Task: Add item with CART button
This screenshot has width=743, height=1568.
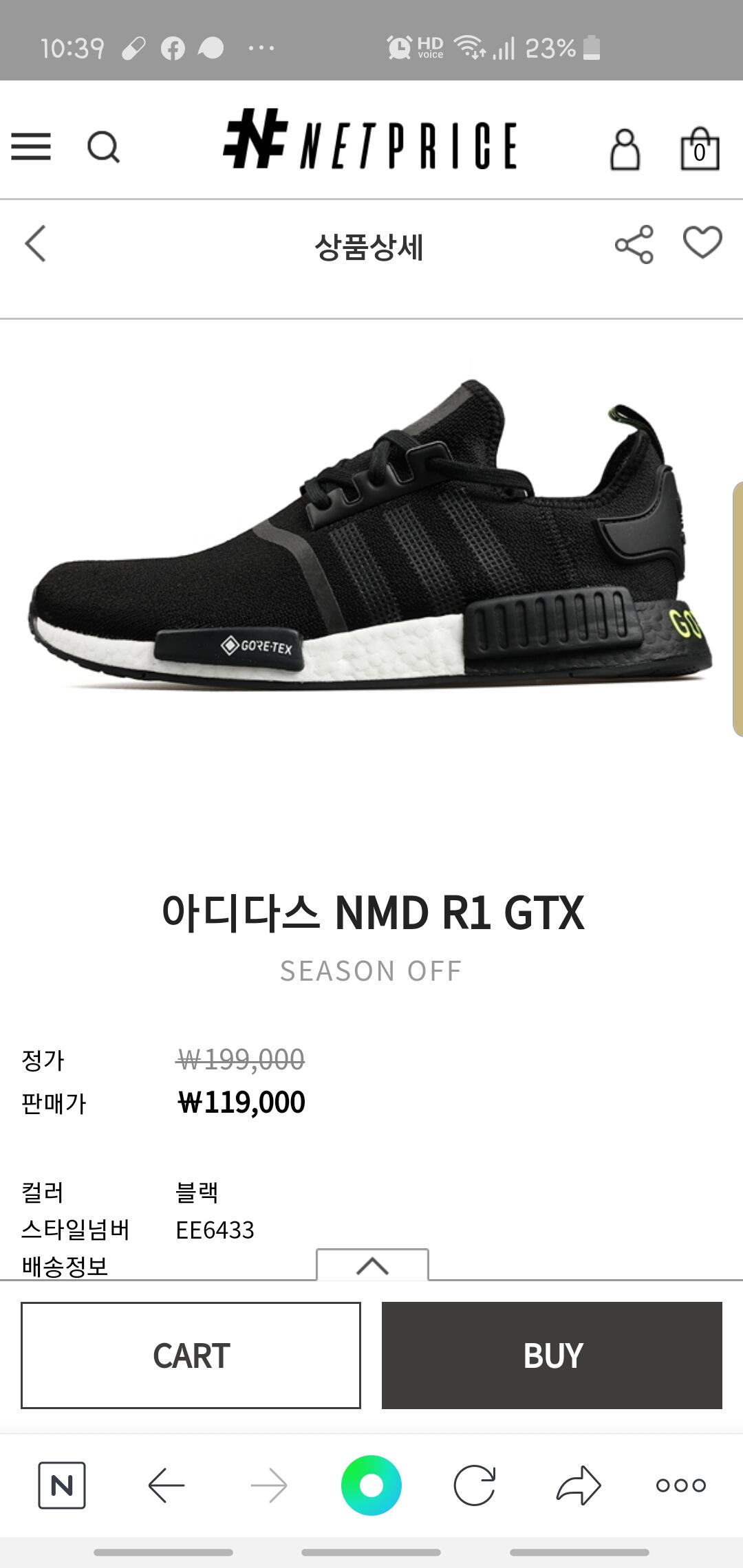Action: (x=191, y=1355)
